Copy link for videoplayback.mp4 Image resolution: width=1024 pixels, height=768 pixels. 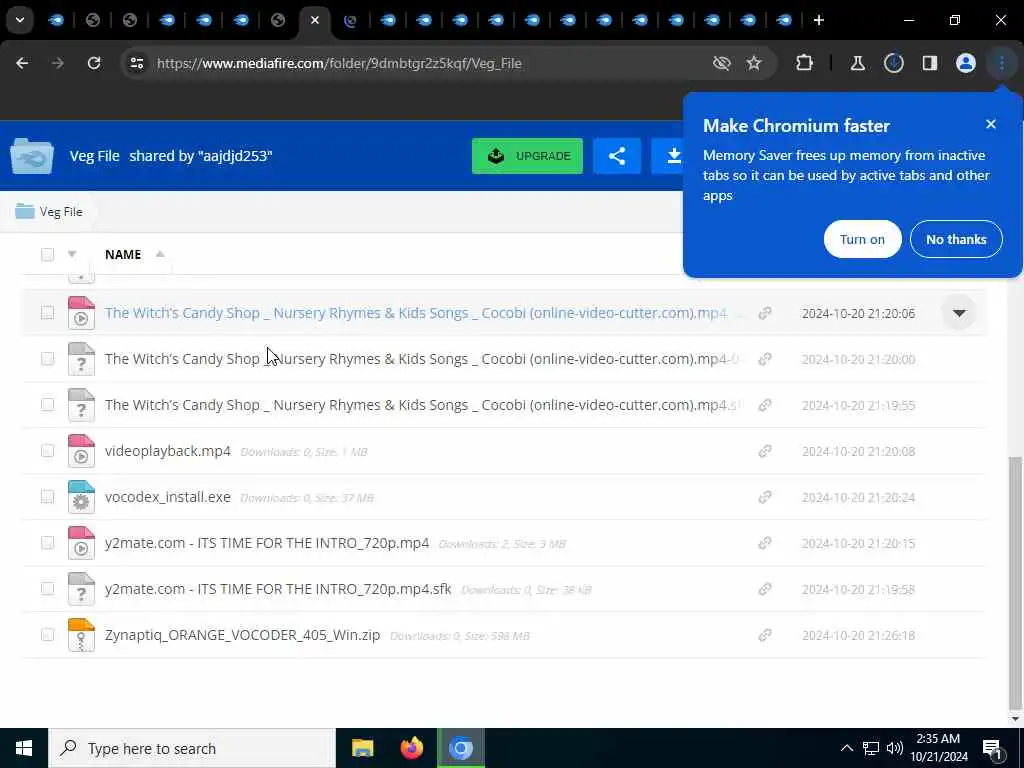click(765, 451)
